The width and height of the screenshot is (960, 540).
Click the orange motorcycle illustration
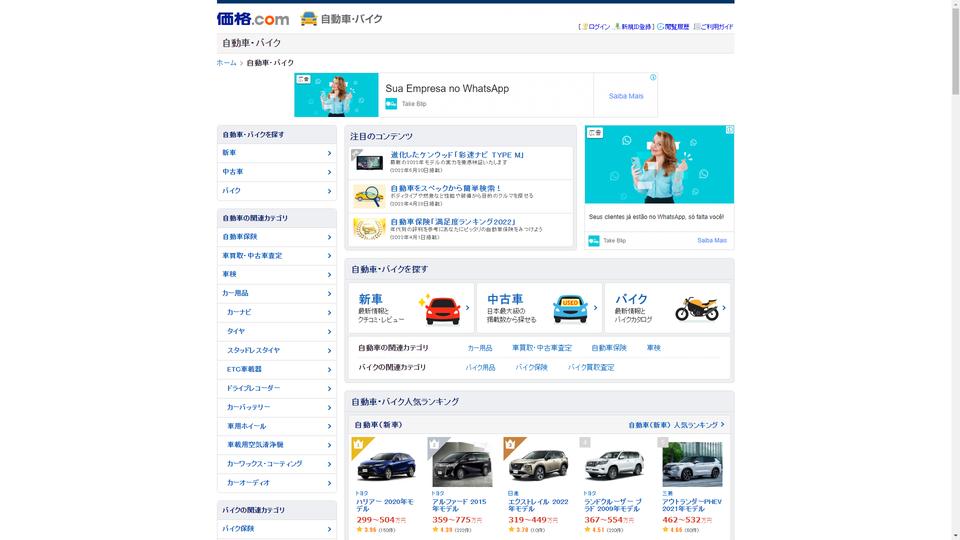click(697, 309)
